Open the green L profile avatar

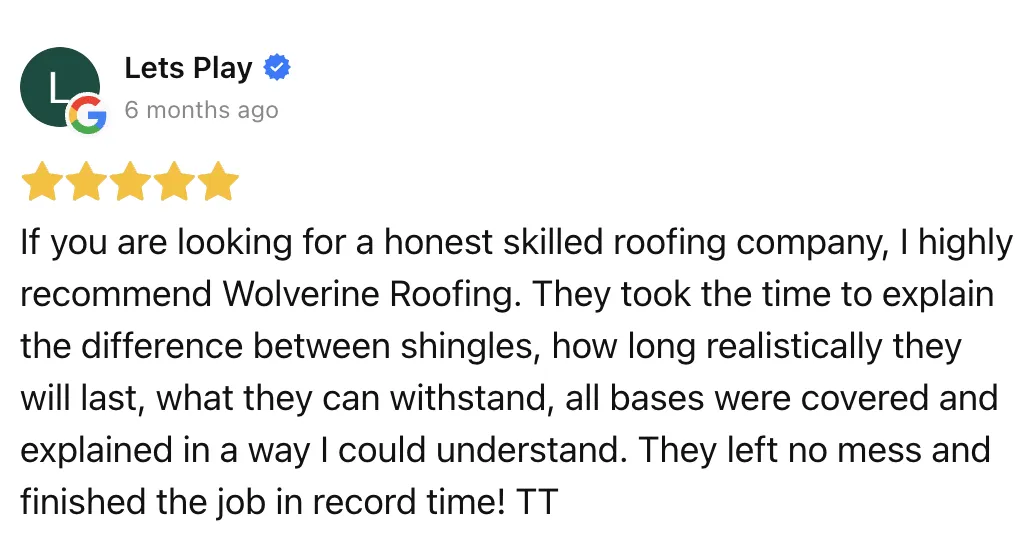coord(60,87)
